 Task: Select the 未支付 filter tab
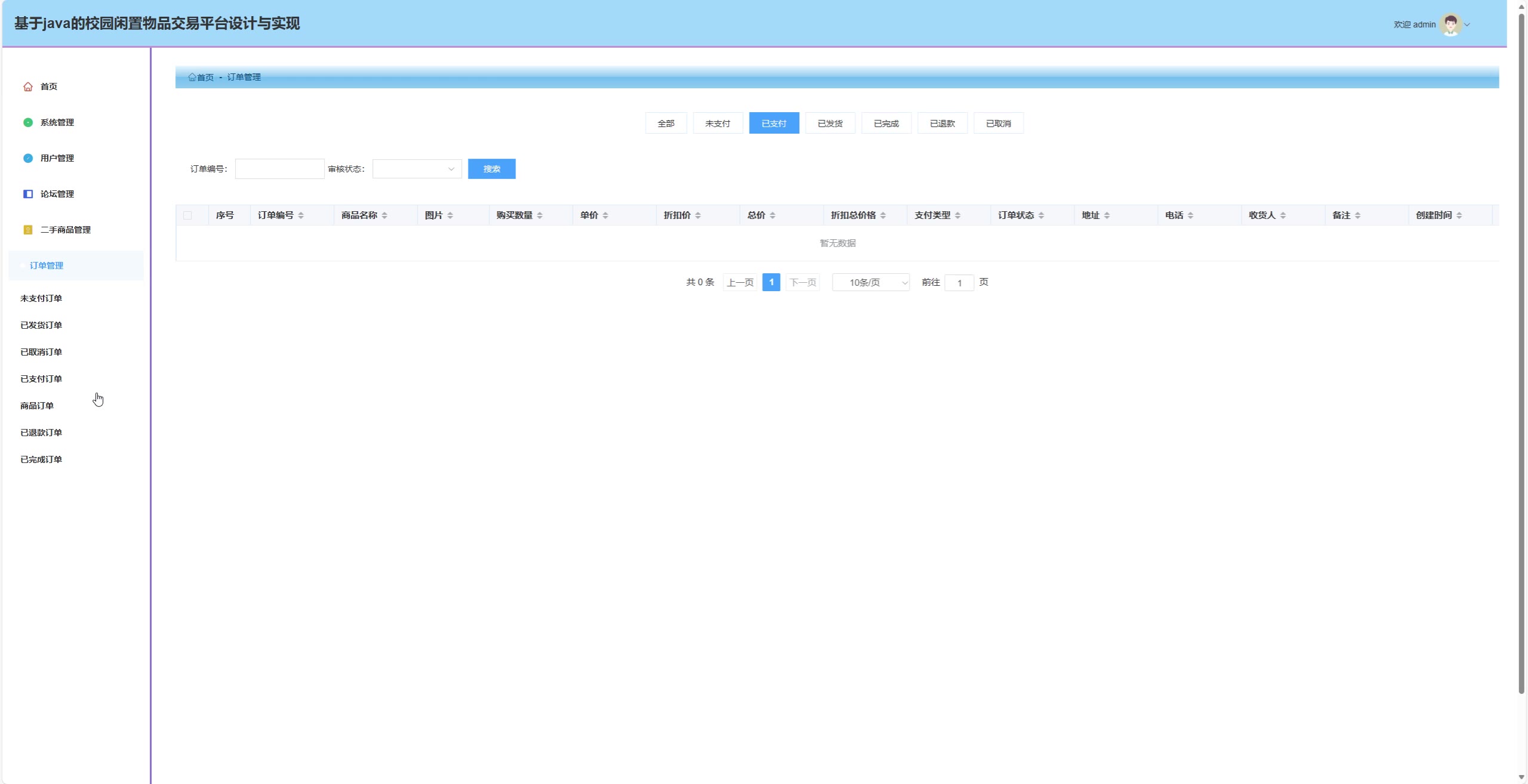[x=717, y=124]
